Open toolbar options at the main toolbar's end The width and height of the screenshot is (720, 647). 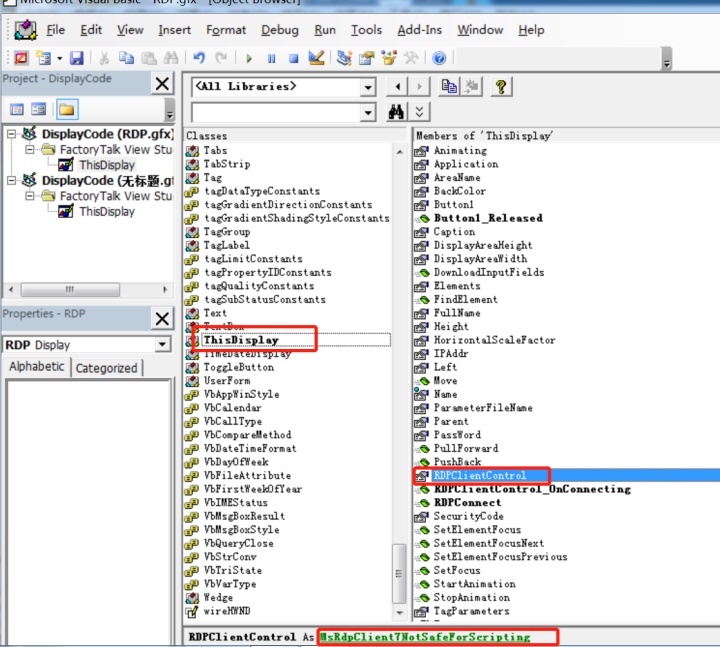667,60
